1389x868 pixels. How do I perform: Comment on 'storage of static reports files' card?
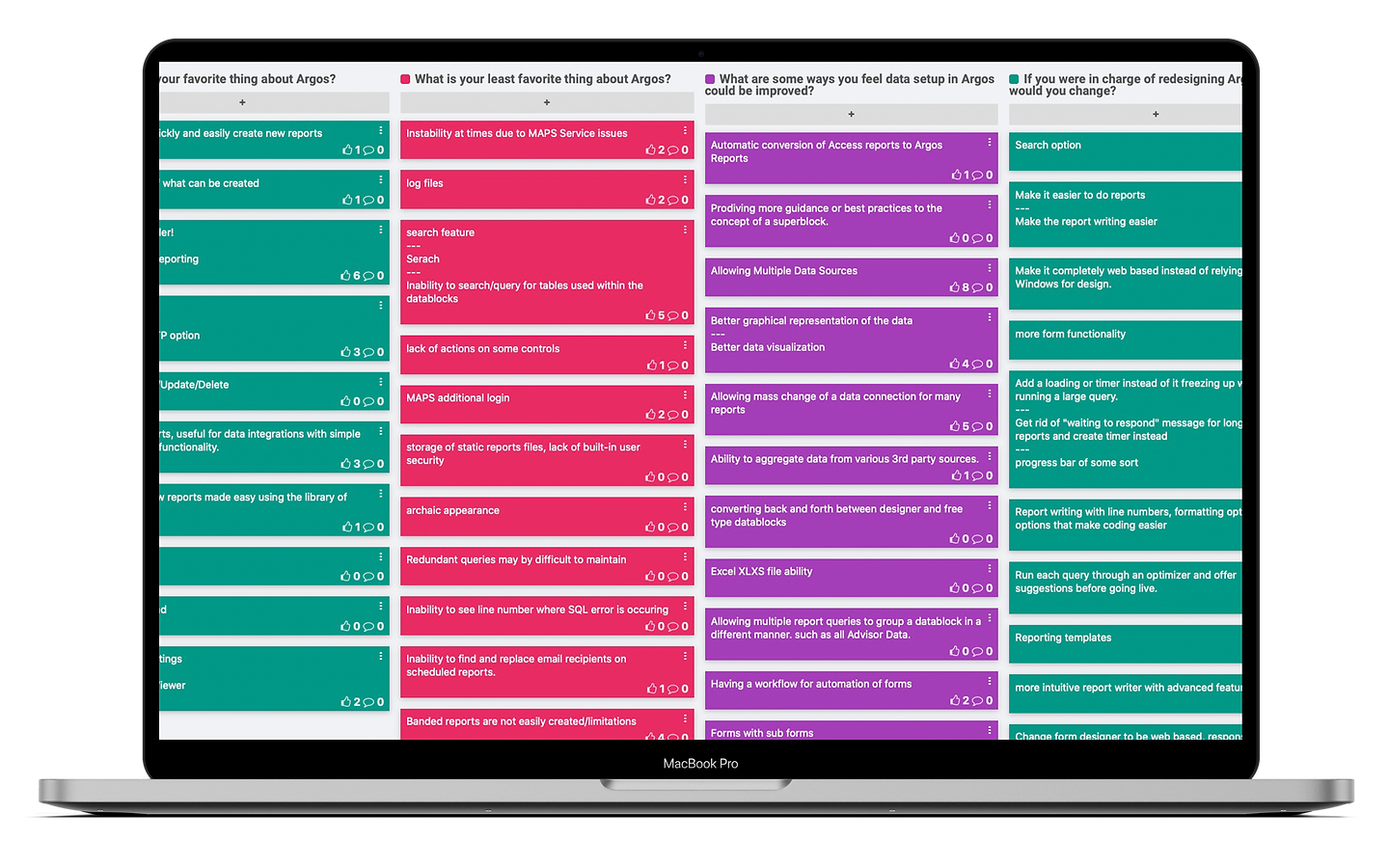click(673, 477)
